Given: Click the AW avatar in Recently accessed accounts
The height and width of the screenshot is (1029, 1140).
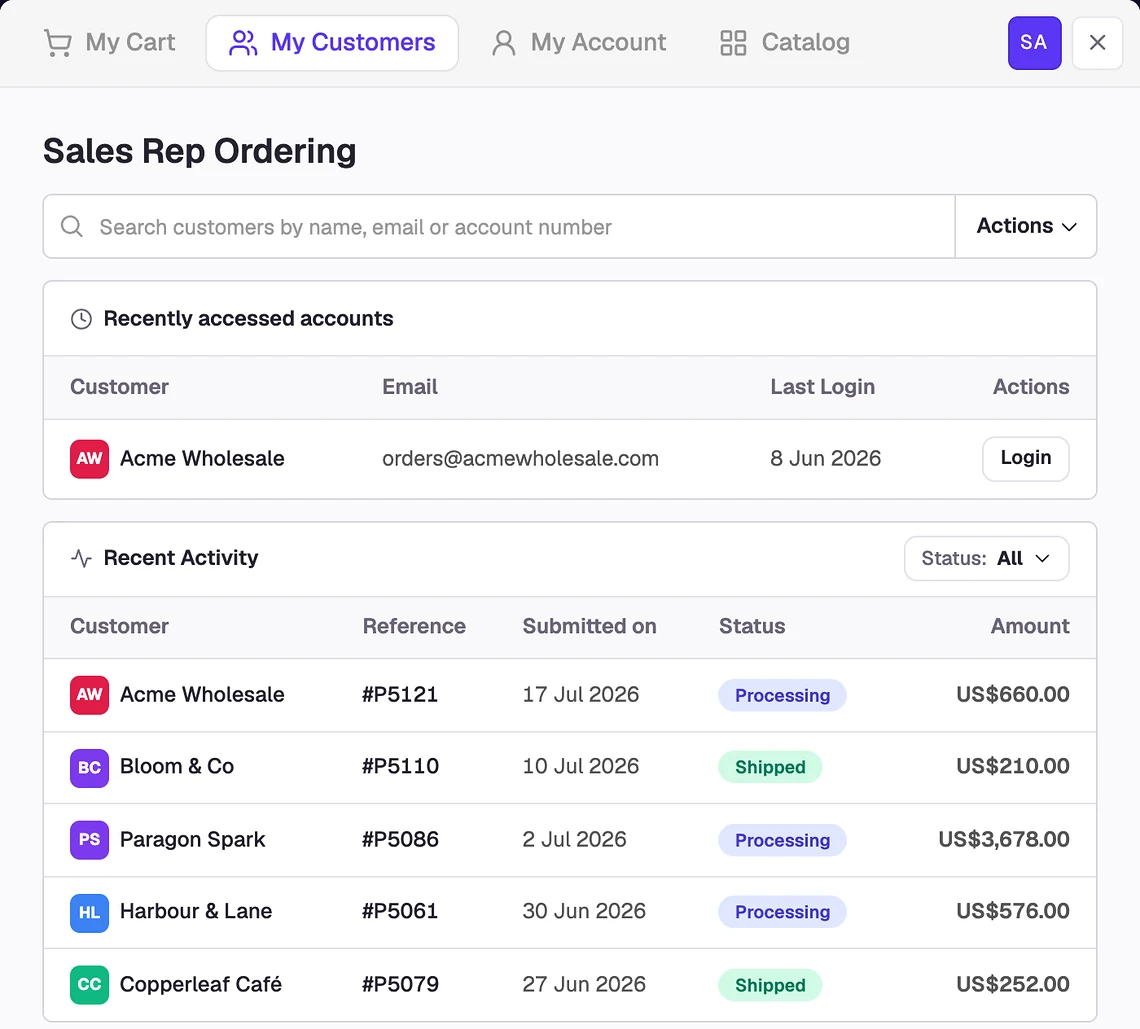Looking at the screenshot, I should click(x=89, y=459).
